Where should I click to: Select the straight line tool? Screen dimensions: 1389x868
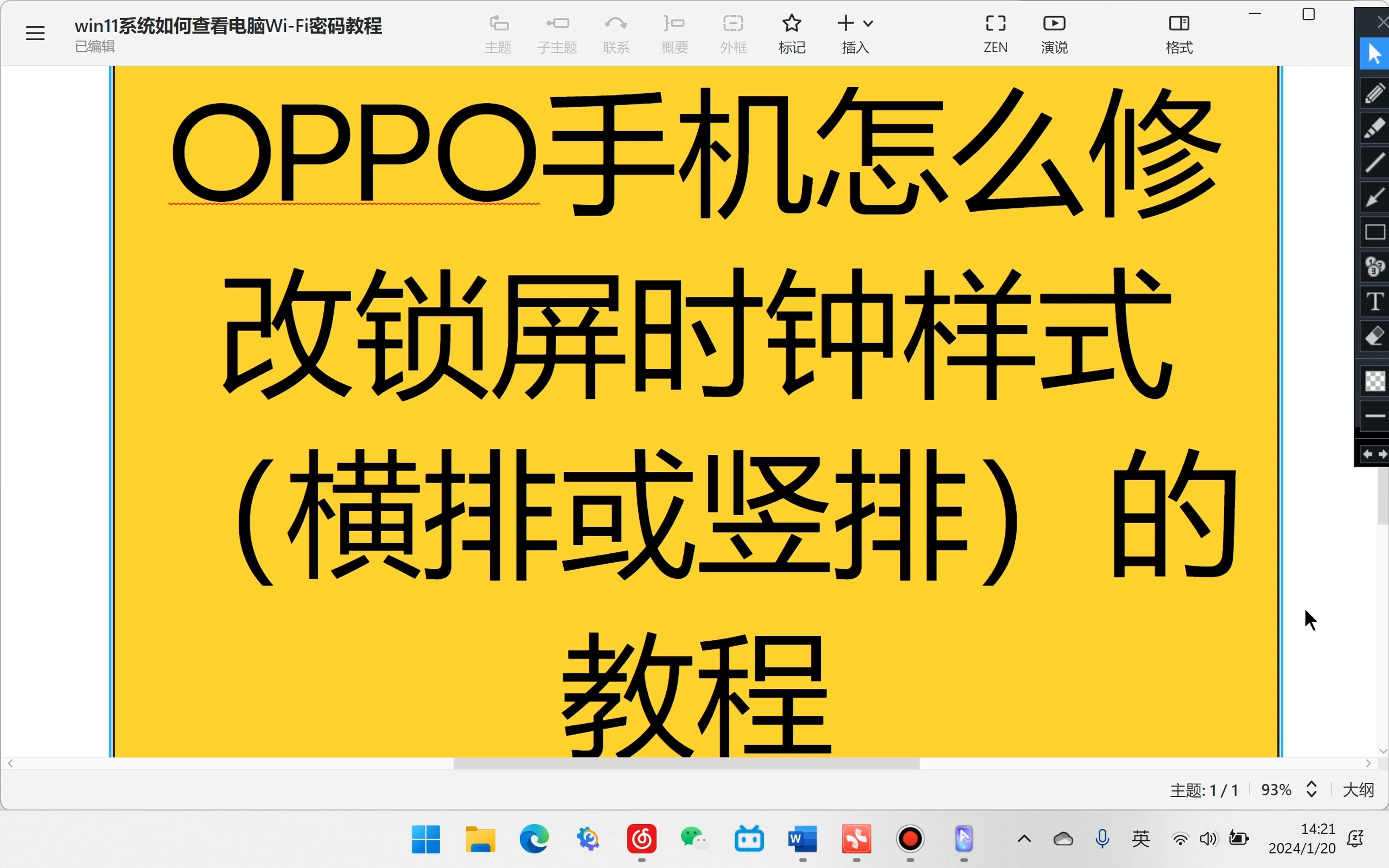pos(1375,162)
